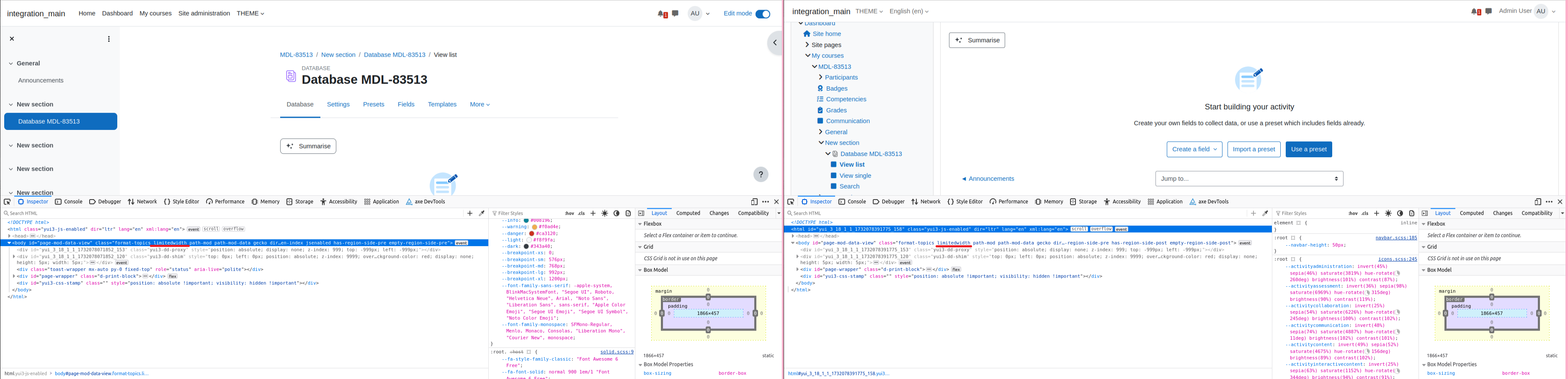Click eyedropper color picker in left inspector
Screen dimensions: 1568x379
[482, 213]
